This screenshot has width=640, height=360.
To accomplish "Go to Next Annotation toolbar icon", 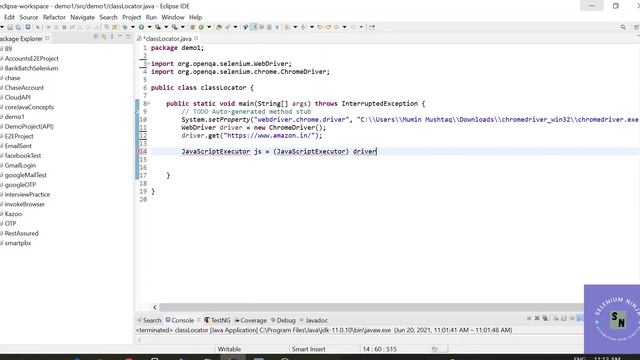I will tap(287, 27).
